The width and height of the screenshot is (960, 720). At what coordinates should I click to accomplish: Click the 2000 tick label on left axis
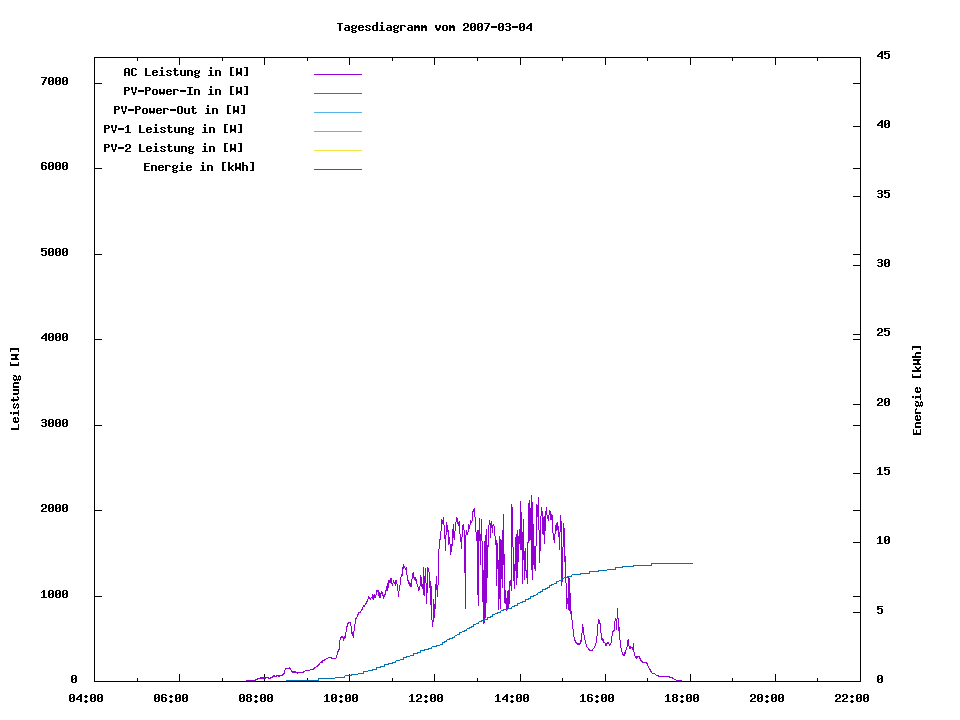tap(54, 509)
